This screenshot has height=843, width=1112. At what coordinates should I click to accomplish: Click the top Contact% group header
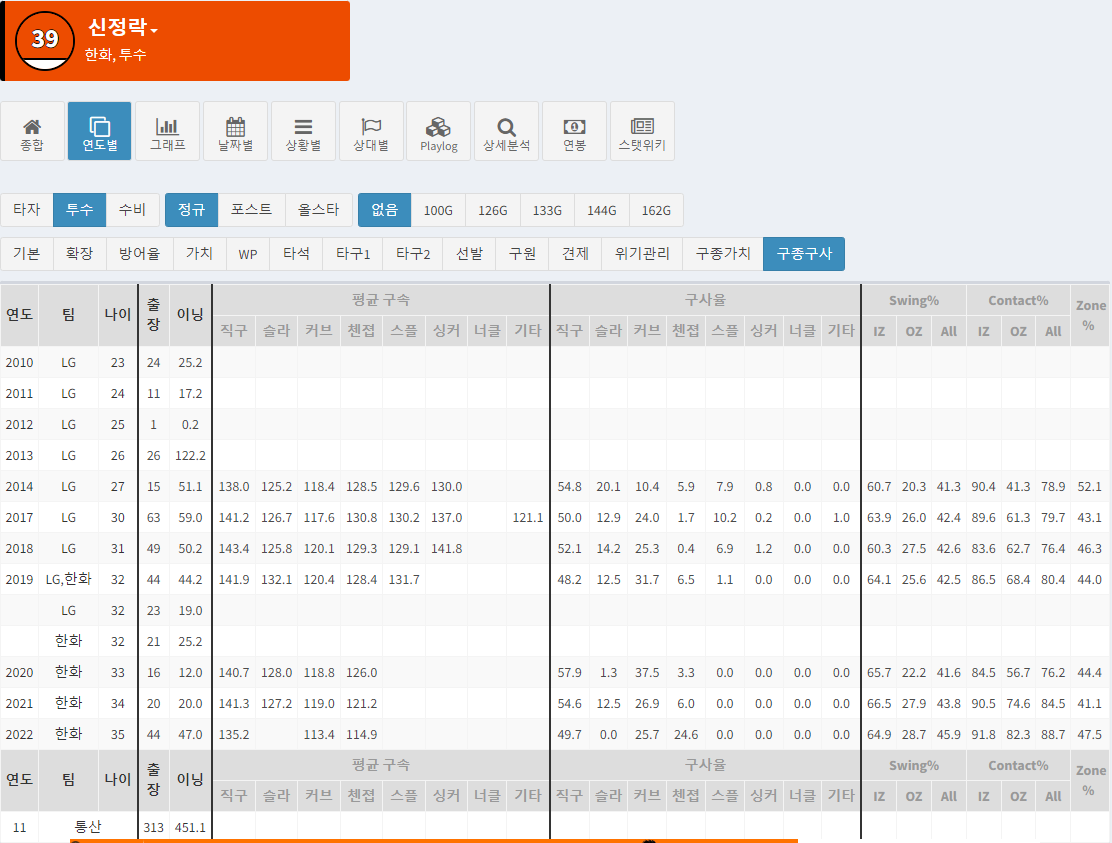tap(1018, 301)
